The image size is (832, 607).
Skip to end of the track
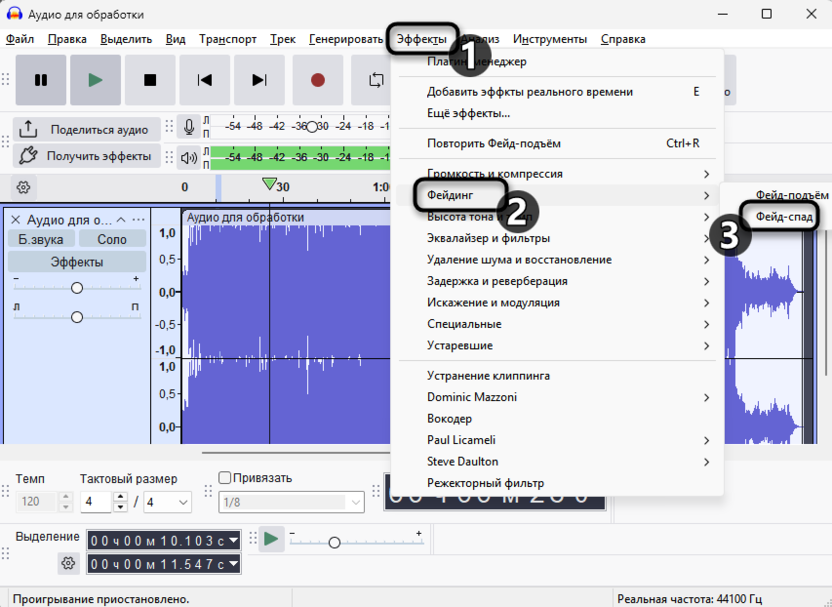pyautogui.click(x=259, y=80)
